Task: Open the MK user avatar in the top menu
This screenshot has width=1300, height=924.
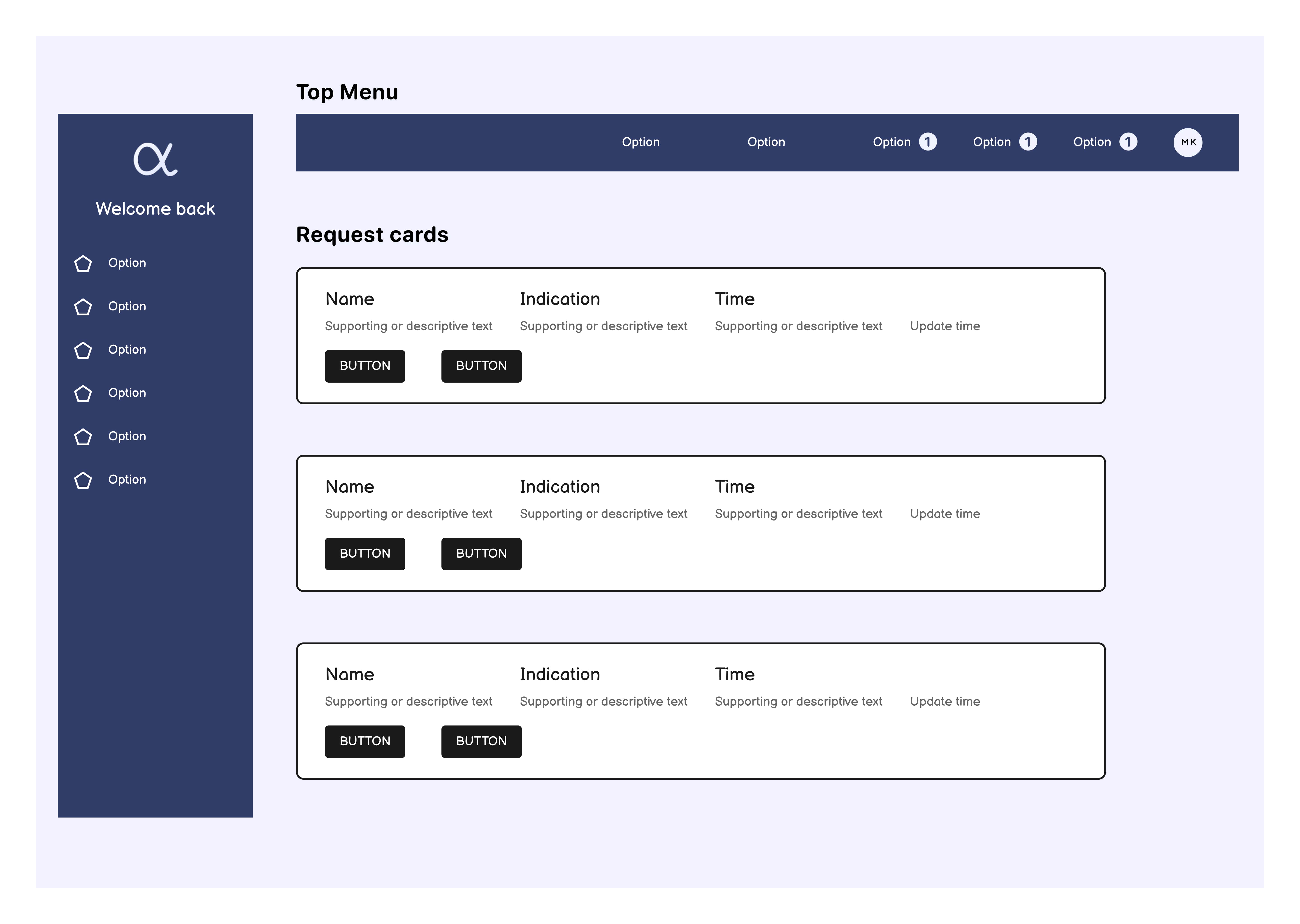Action: (x=1188, y=142)
